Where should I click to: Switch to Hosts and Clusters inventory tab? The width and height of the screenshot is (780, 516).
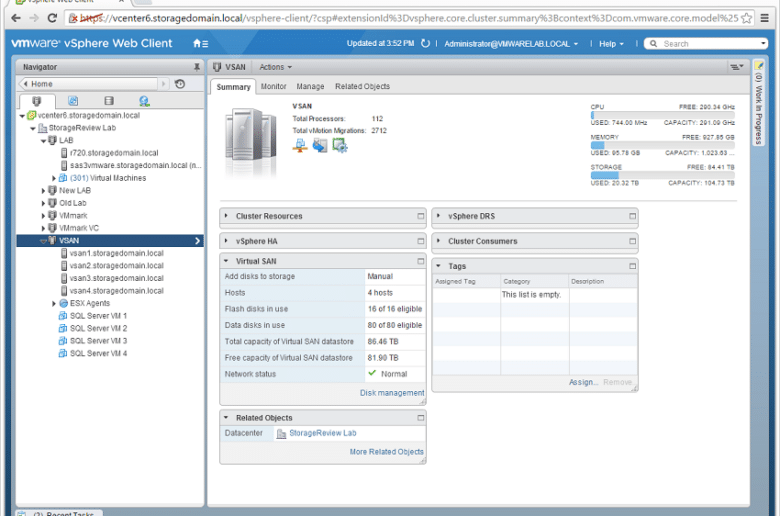36,101
